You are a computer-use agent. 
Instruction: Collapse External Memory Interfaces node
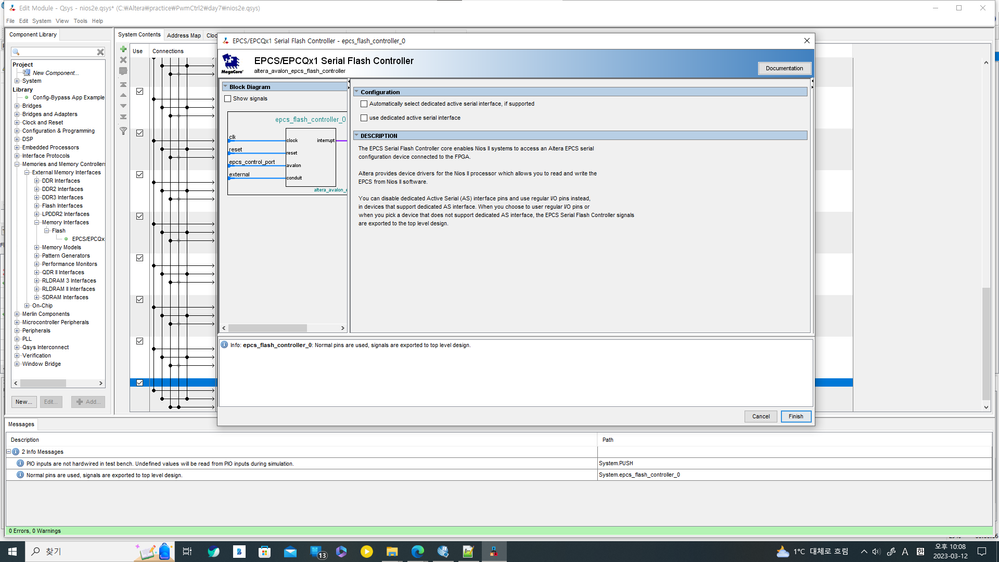27,172
